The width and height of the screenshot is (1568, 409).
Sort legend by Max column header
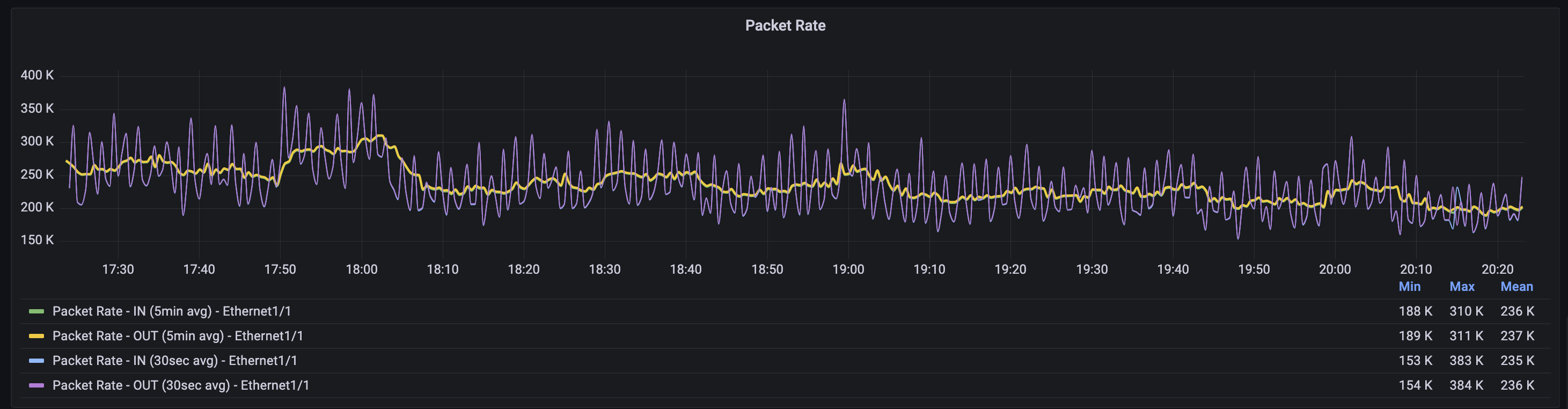tap(1462, 287)
